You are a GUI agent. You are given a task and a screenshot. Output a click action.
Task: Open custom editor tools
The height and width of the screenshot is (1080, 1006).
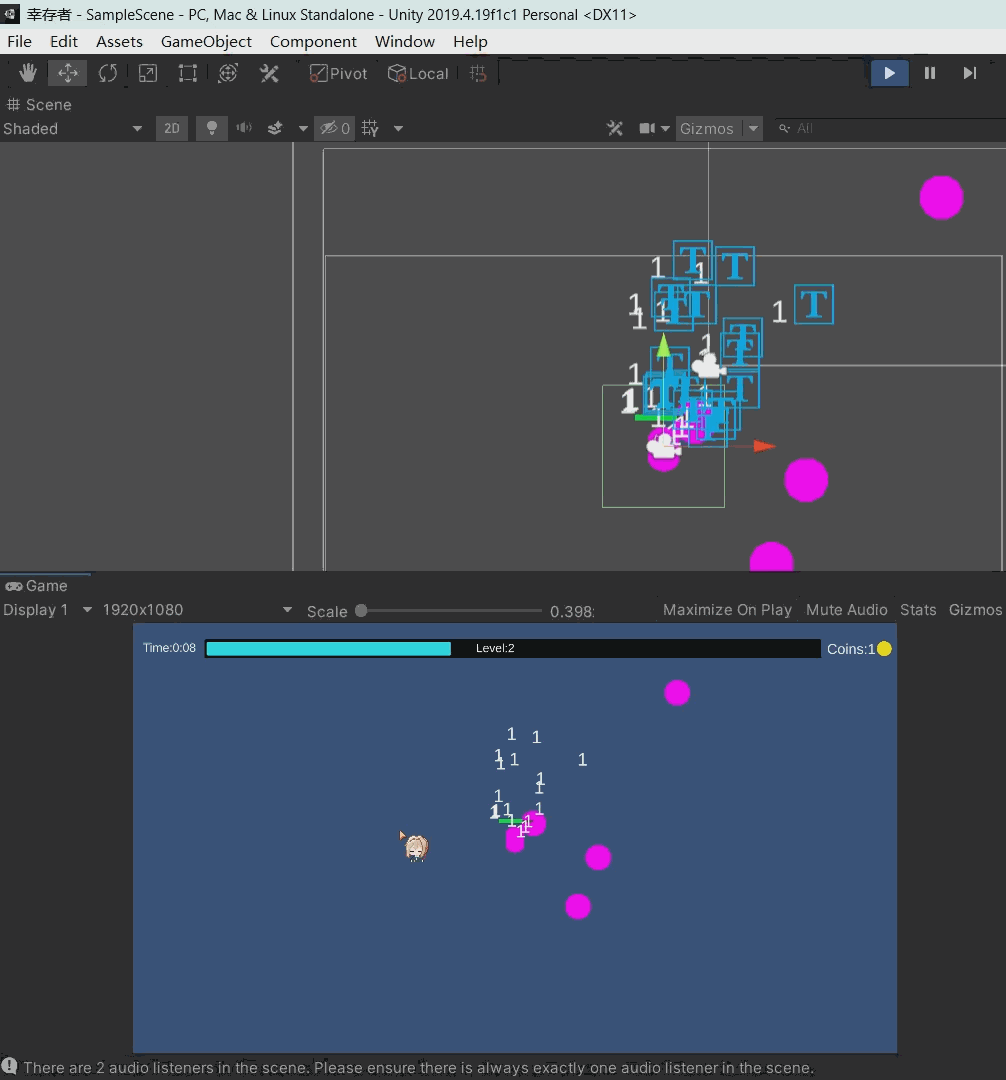point(269,73)
